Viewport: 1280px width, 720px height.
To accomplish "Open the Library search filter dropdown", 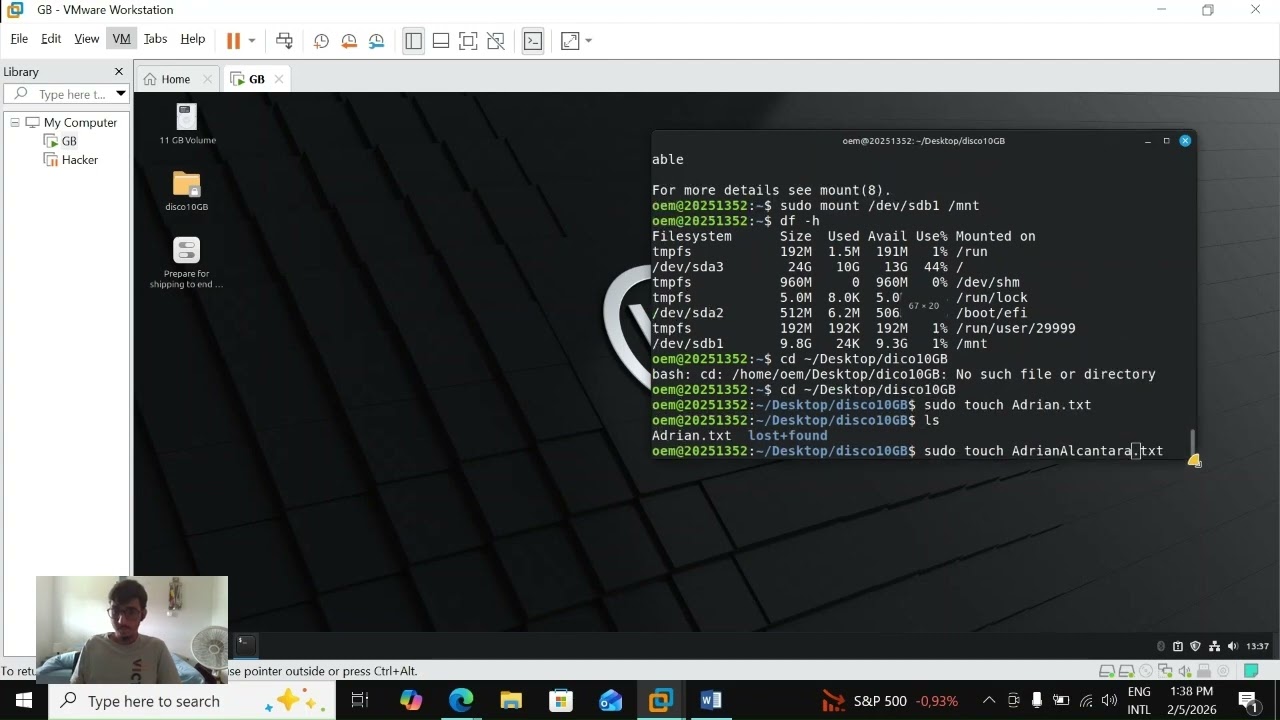I will (x=121, y=94).
